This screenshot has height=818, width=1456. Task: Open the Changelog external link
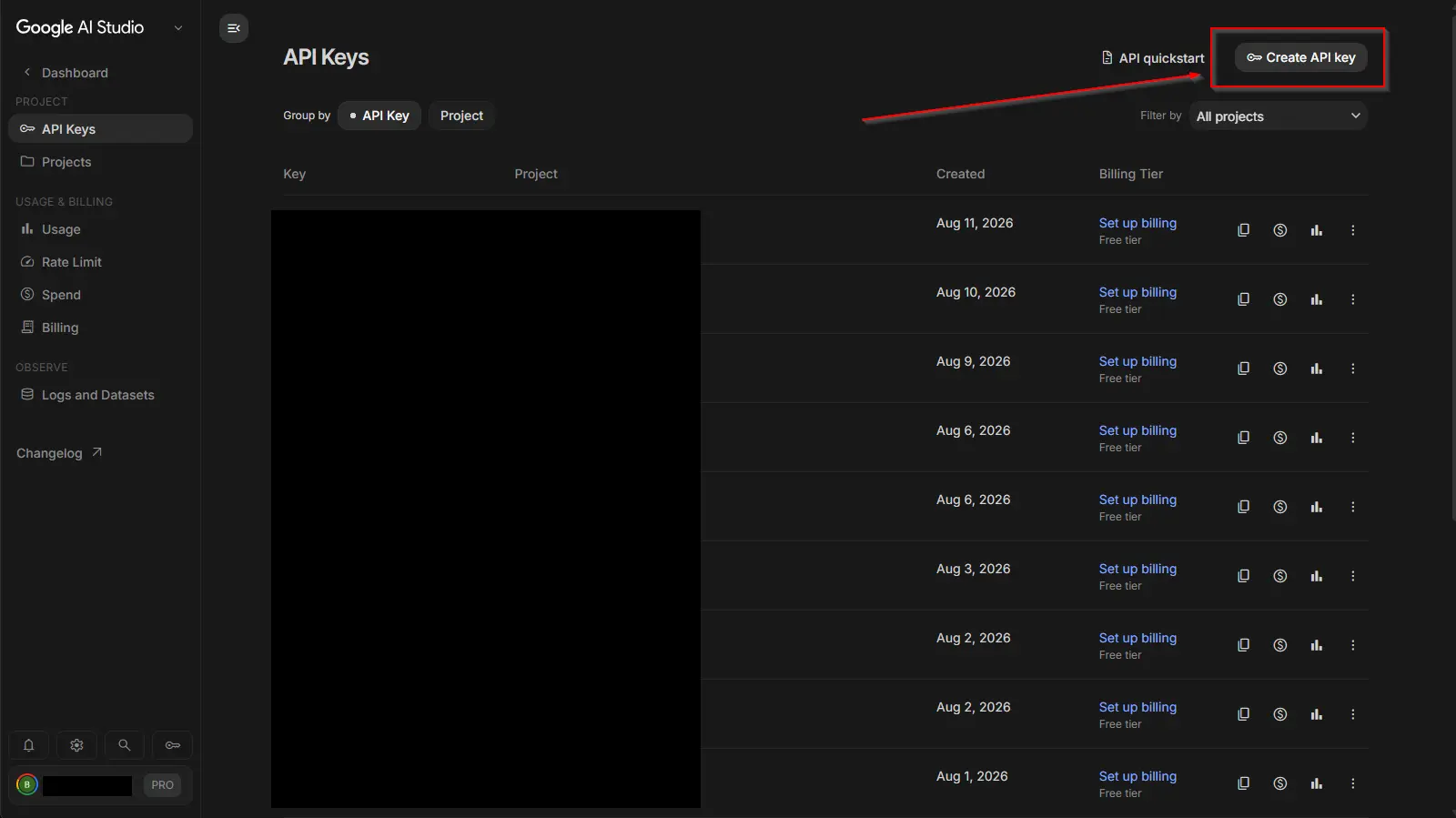coord(59,453)
